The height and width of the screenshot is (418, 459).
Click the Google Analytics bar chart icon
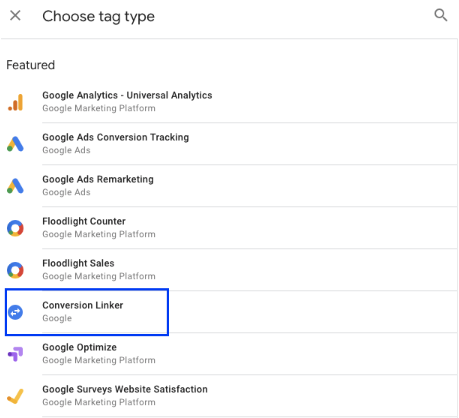[15, 102]
